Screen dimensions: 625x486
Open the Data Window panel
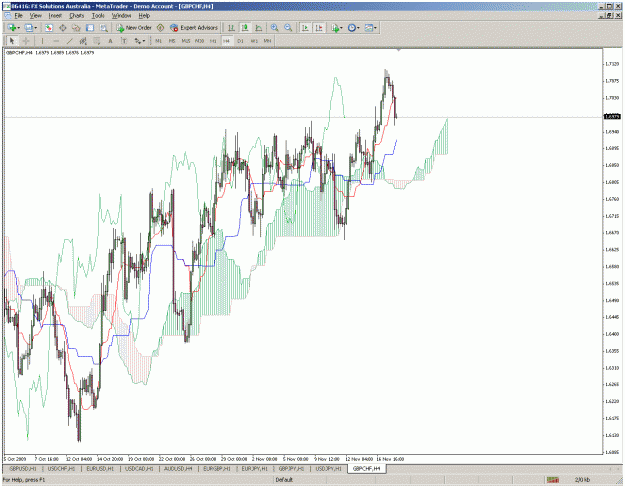tap(63, 28)
